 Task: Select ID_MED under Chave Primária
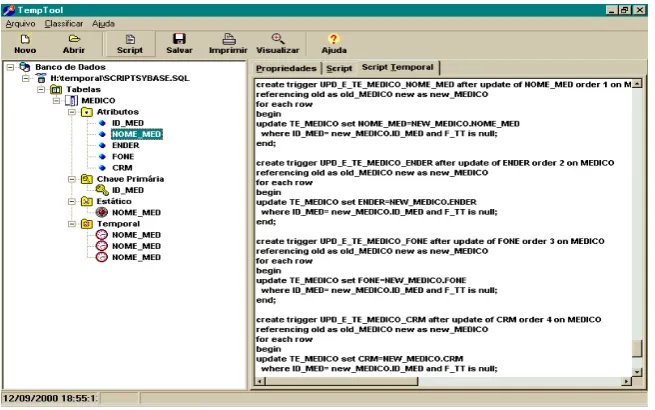click(x=128, y=190)
